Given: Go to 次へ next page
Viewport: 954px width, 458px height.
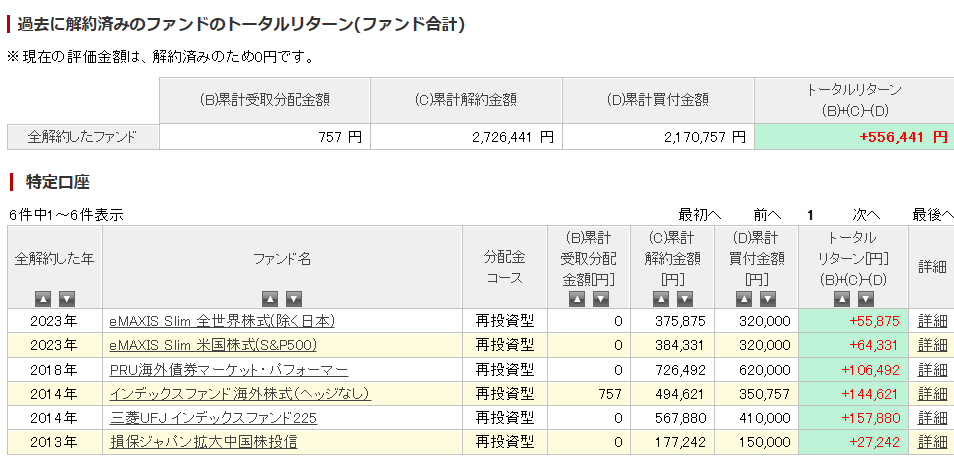Looking at the screenshot, I should (x=866, y=214).
